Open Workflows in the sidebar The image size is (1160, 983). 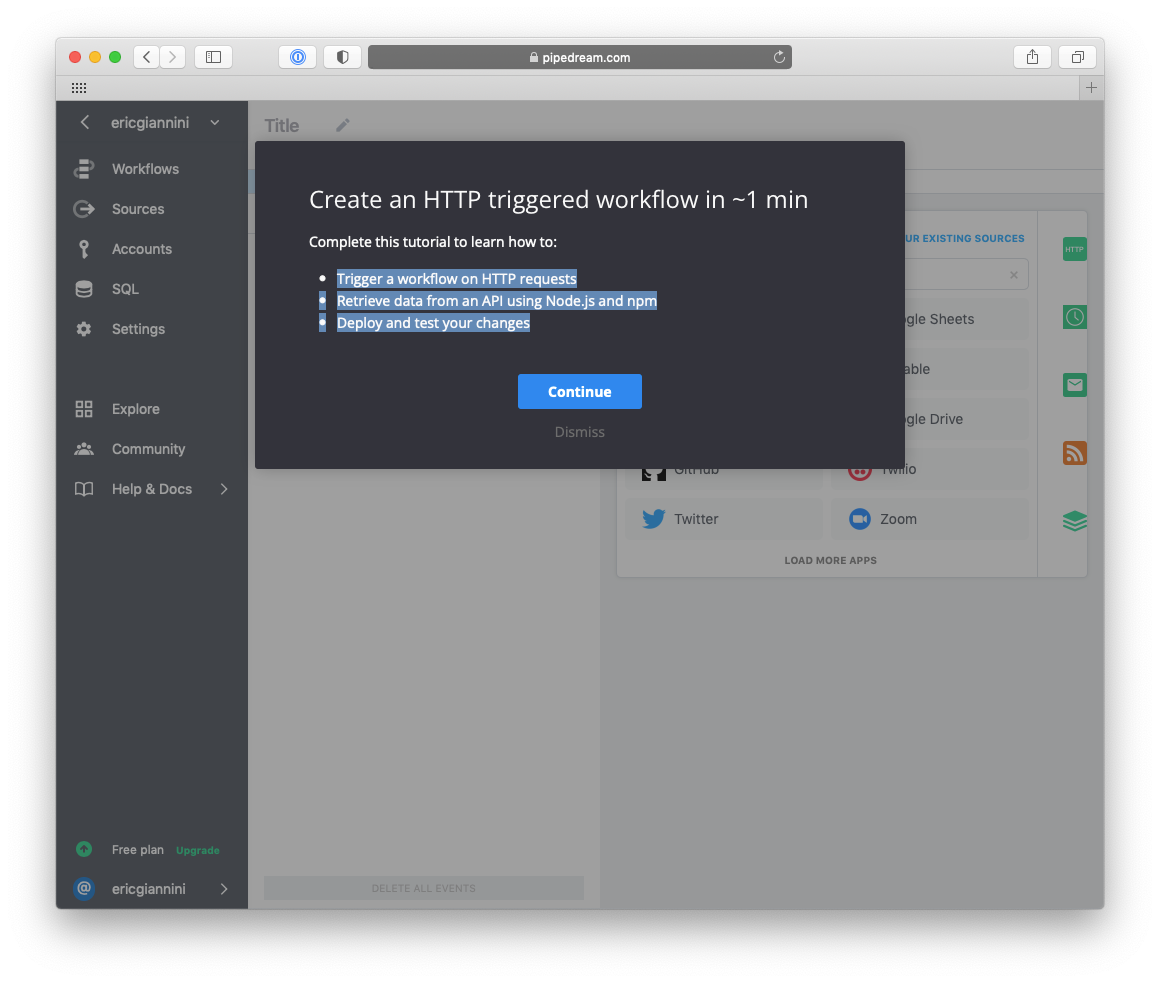click(x=145, y=169)
